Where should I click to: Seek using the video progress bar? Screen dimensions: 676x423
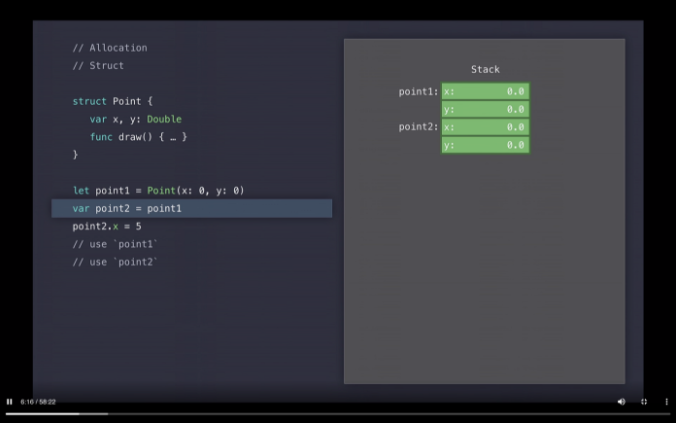[338, 414]
